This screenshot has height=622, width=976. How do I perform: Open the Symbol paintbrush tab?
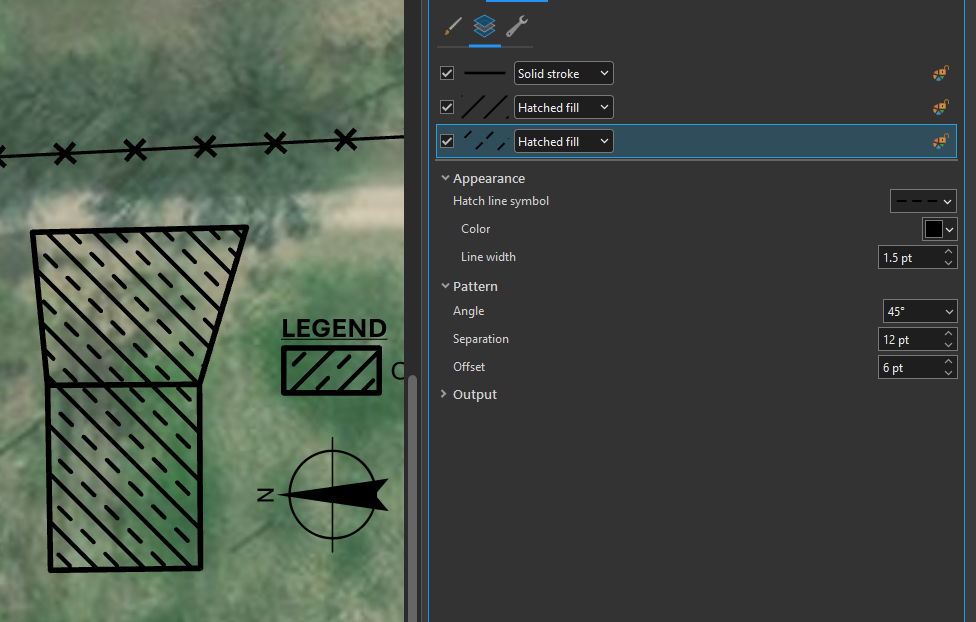tap(453, 26)
